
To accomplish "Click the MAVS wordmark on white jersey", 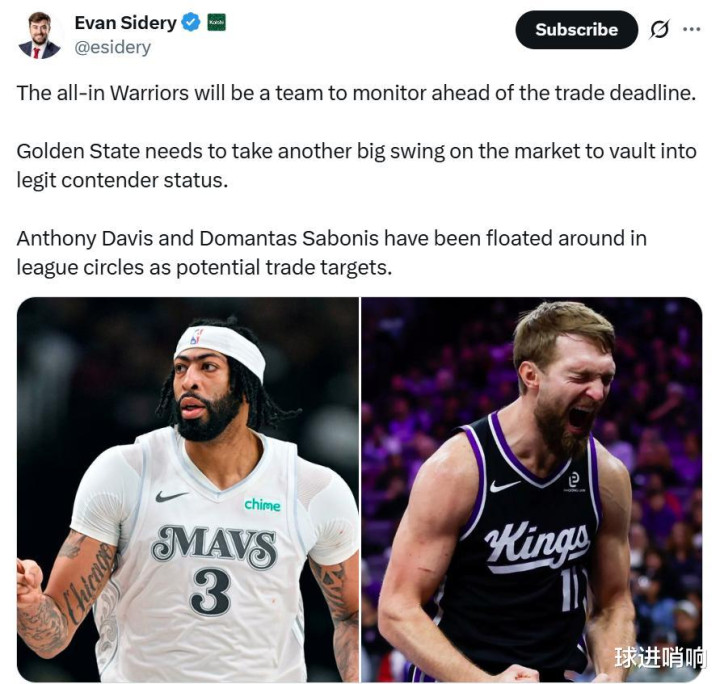I will [214, 546].
